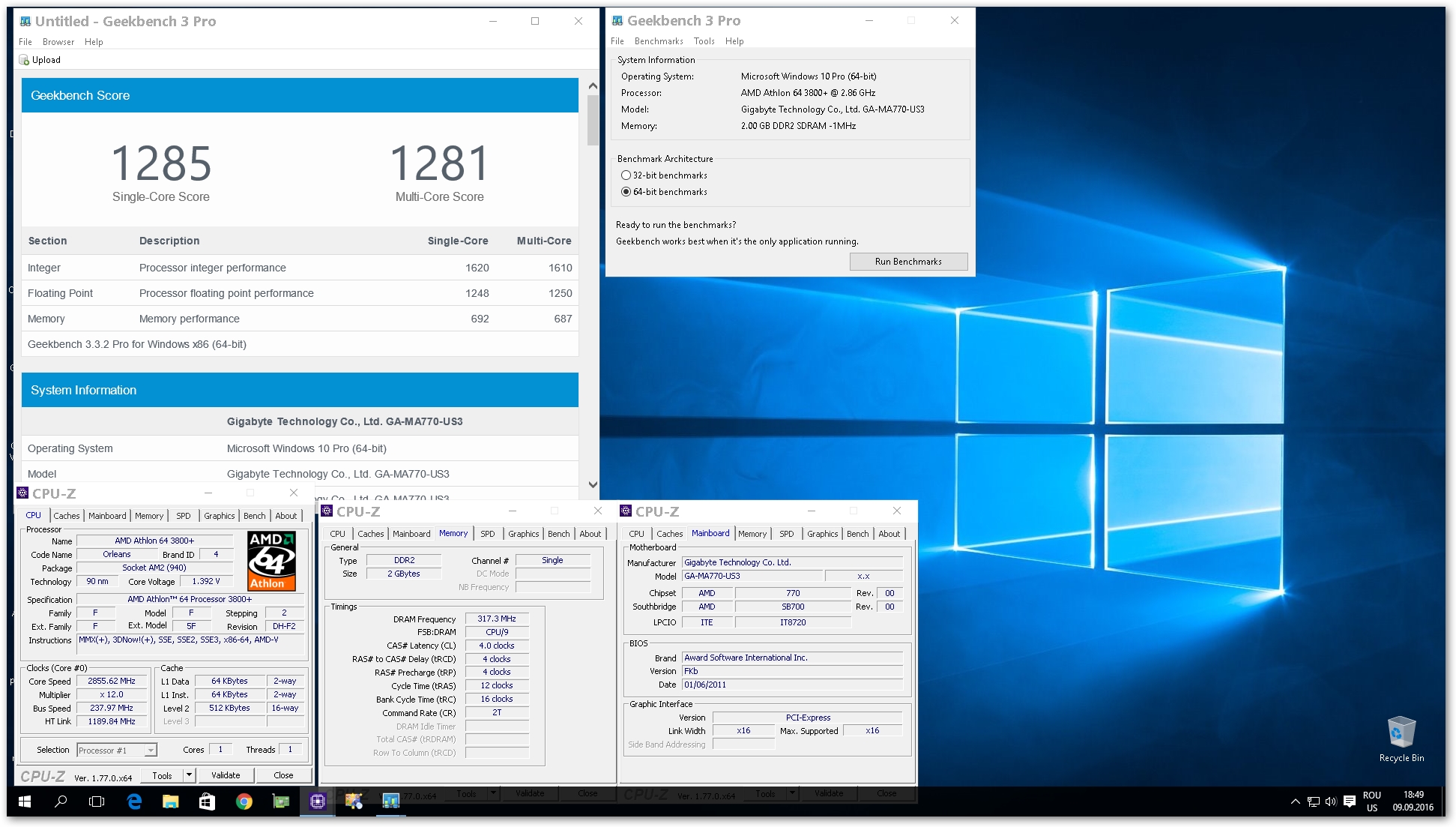
Task: Select CPU tab in the Memory CPU-Z window
Action: pyautogui.click(x=338, y=534)
